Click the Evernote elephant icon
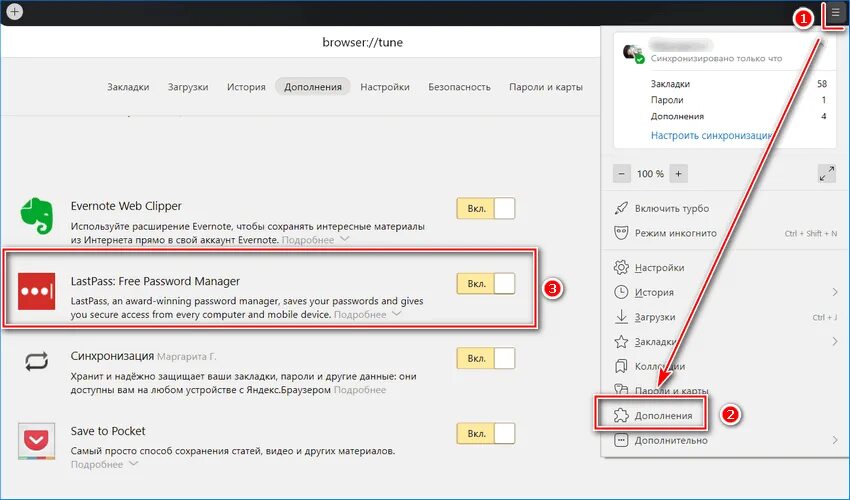 (37, 215)
